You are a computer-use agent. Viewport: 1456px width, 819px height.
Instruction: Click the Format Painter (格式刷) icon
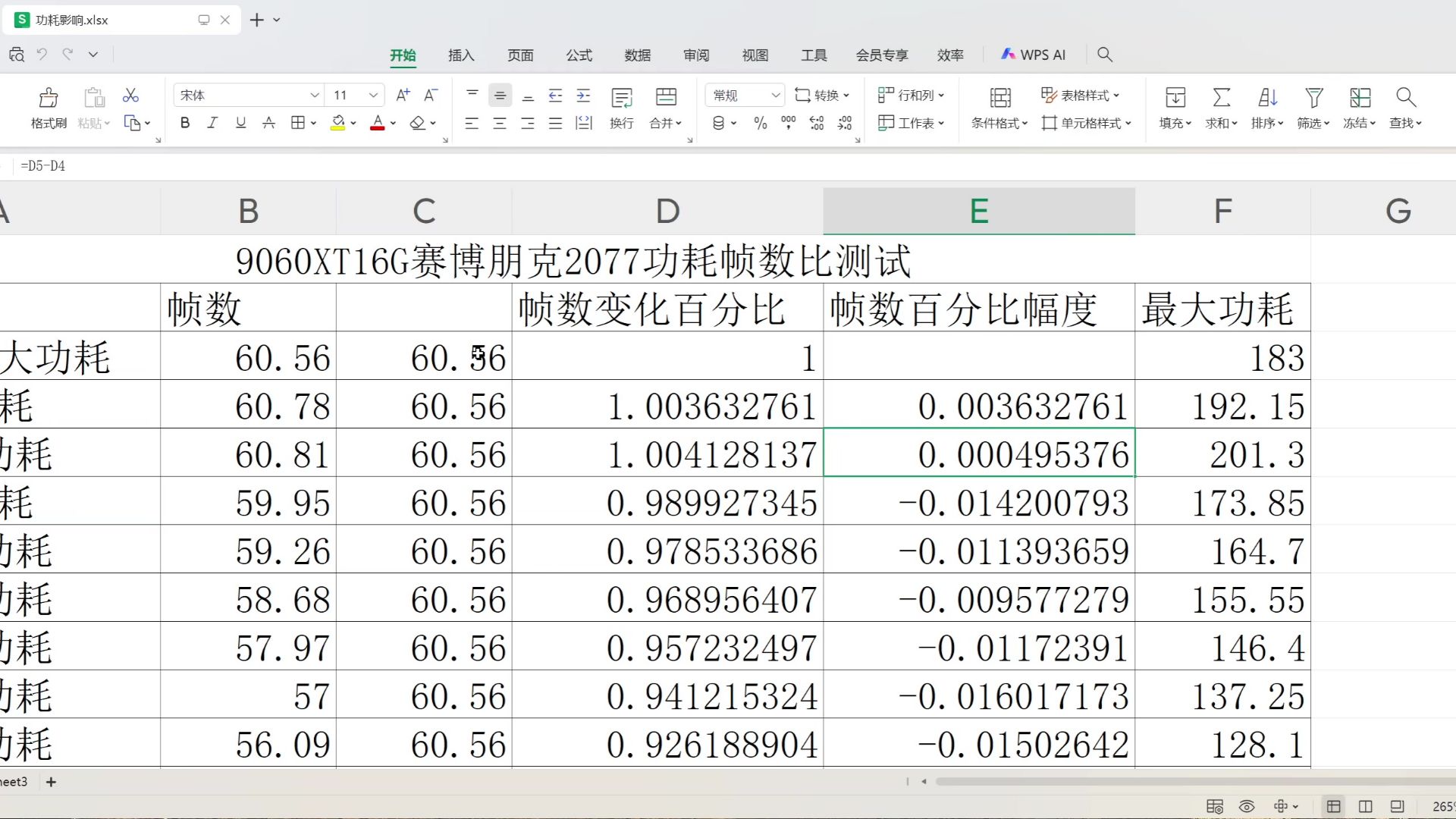click(x=49, y=97)
